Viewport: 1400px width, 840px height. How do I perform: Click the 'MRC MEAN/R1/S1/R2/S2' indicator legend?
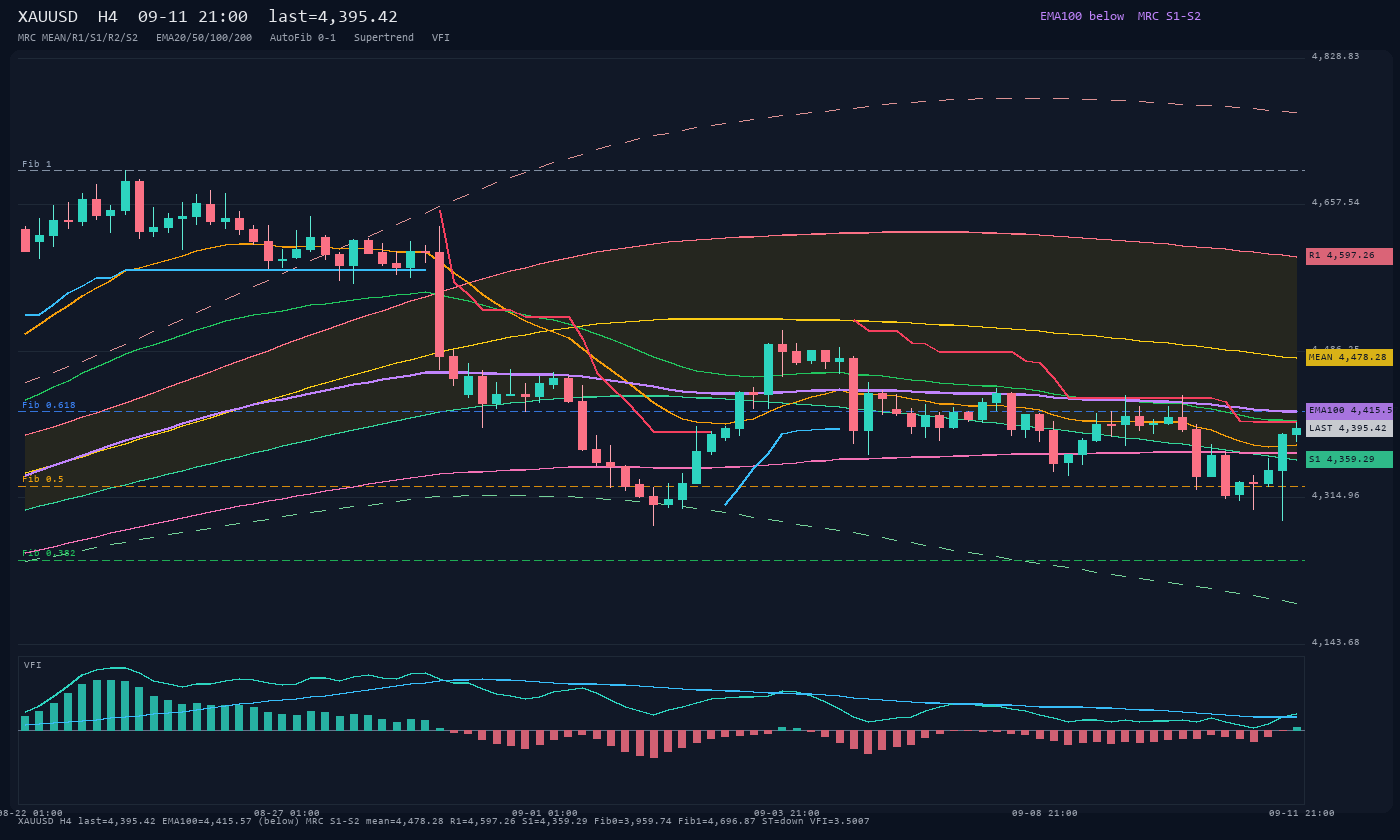(x=78, y=38)
